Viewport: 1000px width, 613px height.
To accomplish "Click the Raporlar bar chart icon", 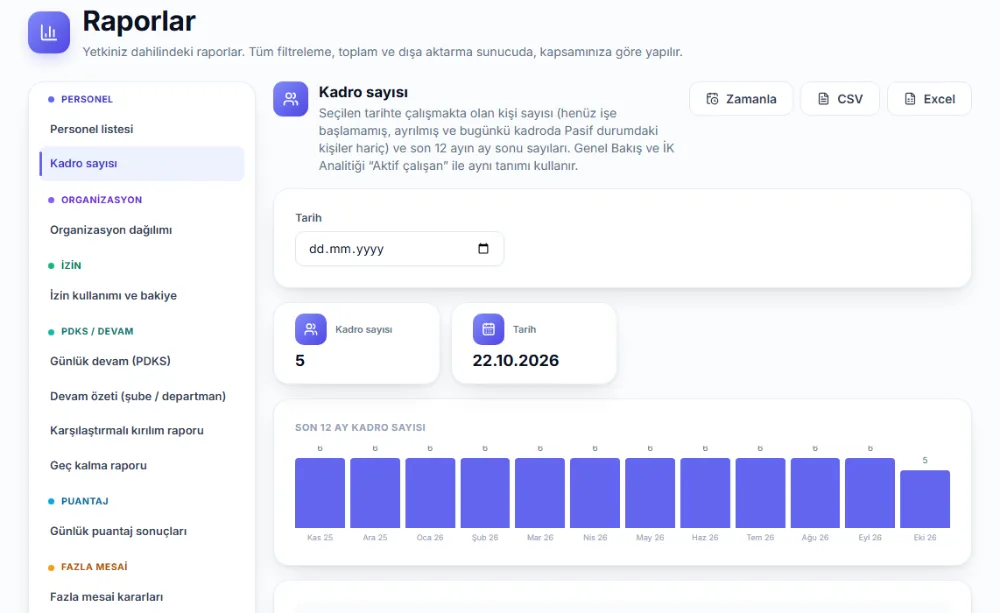I will click(x=48, y=33).
